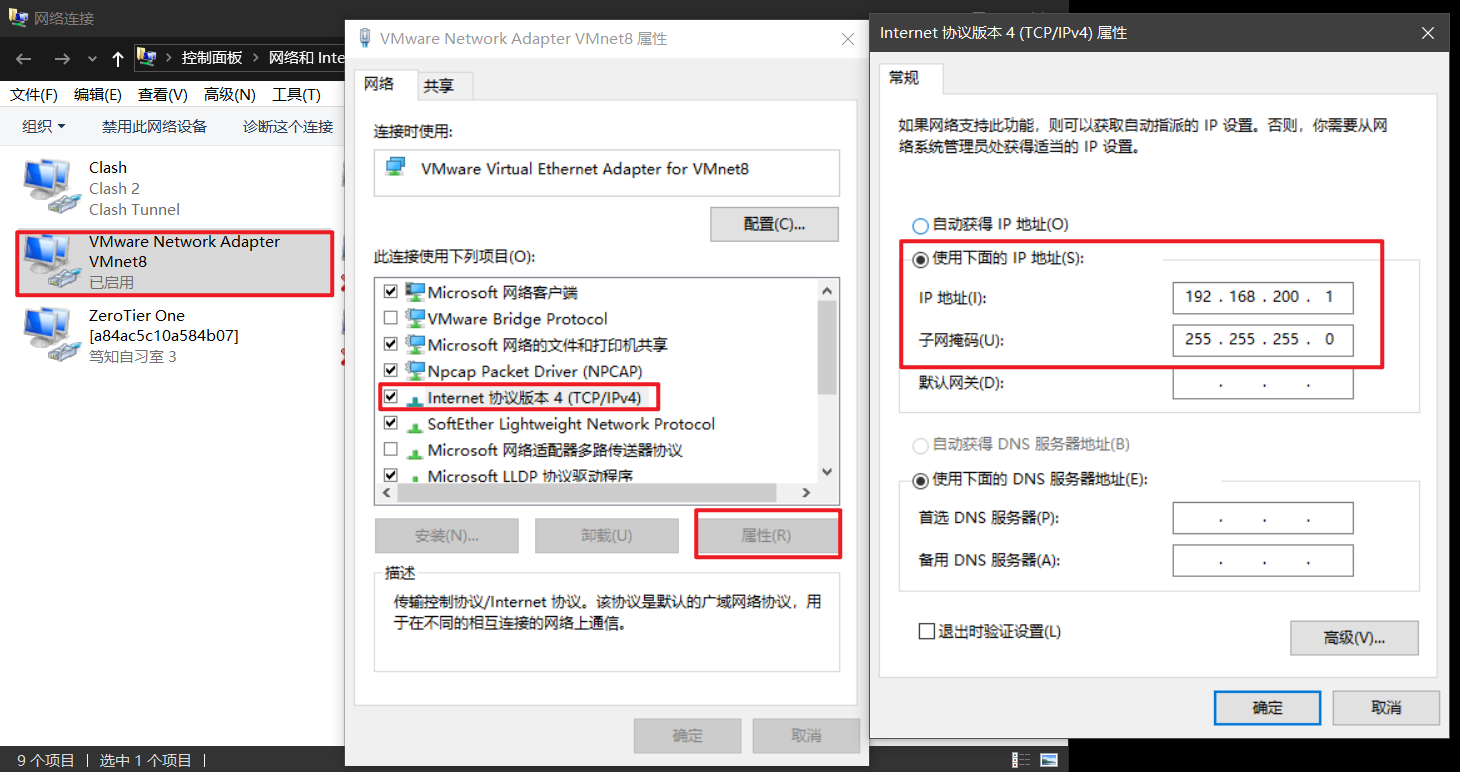Switch to large icons view in status bar
This screenshot has height=772, width=1460.
pos(1049,760)
